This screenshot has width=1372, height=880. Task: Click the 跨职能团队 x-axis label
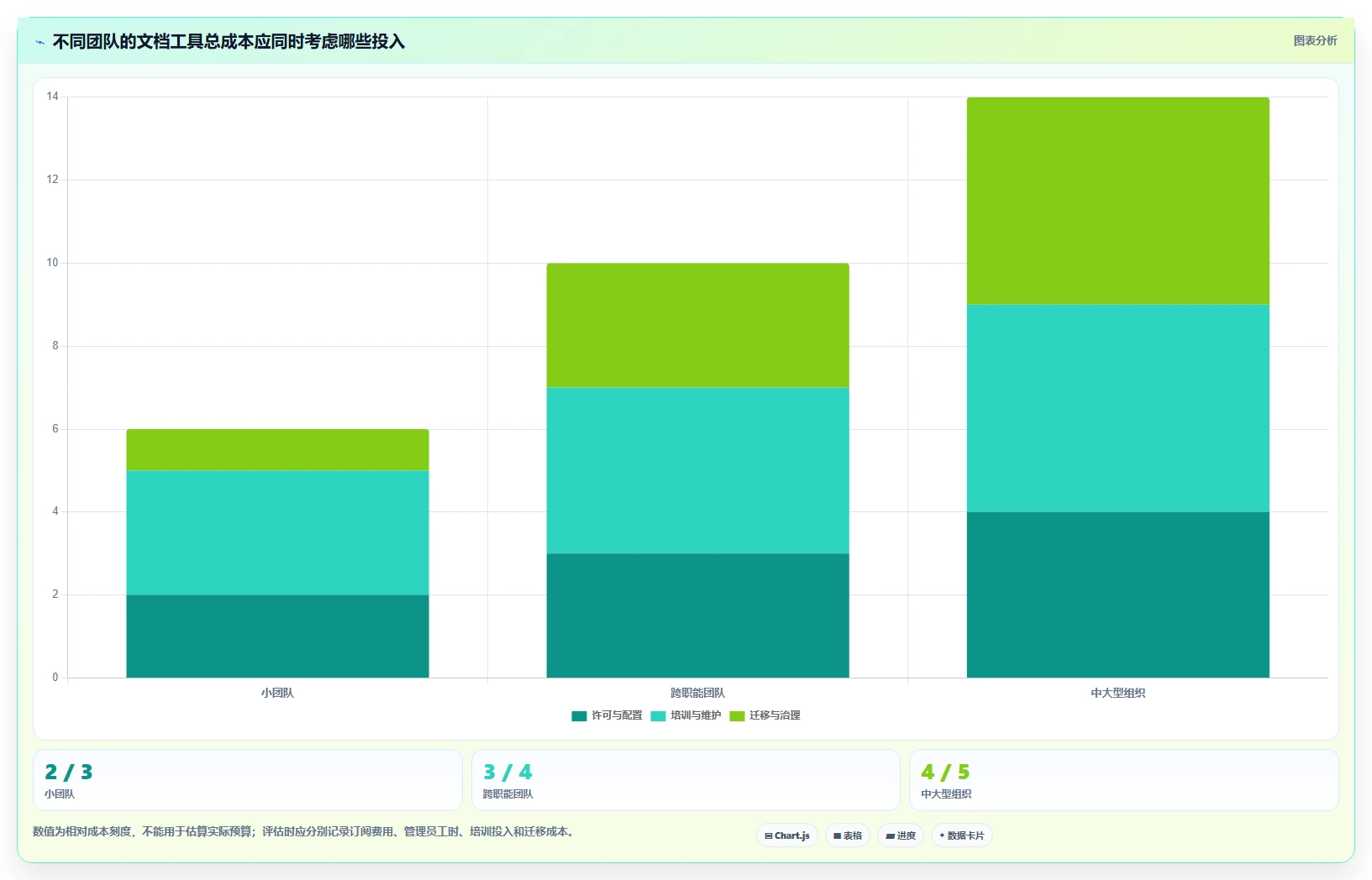point(697,693)
